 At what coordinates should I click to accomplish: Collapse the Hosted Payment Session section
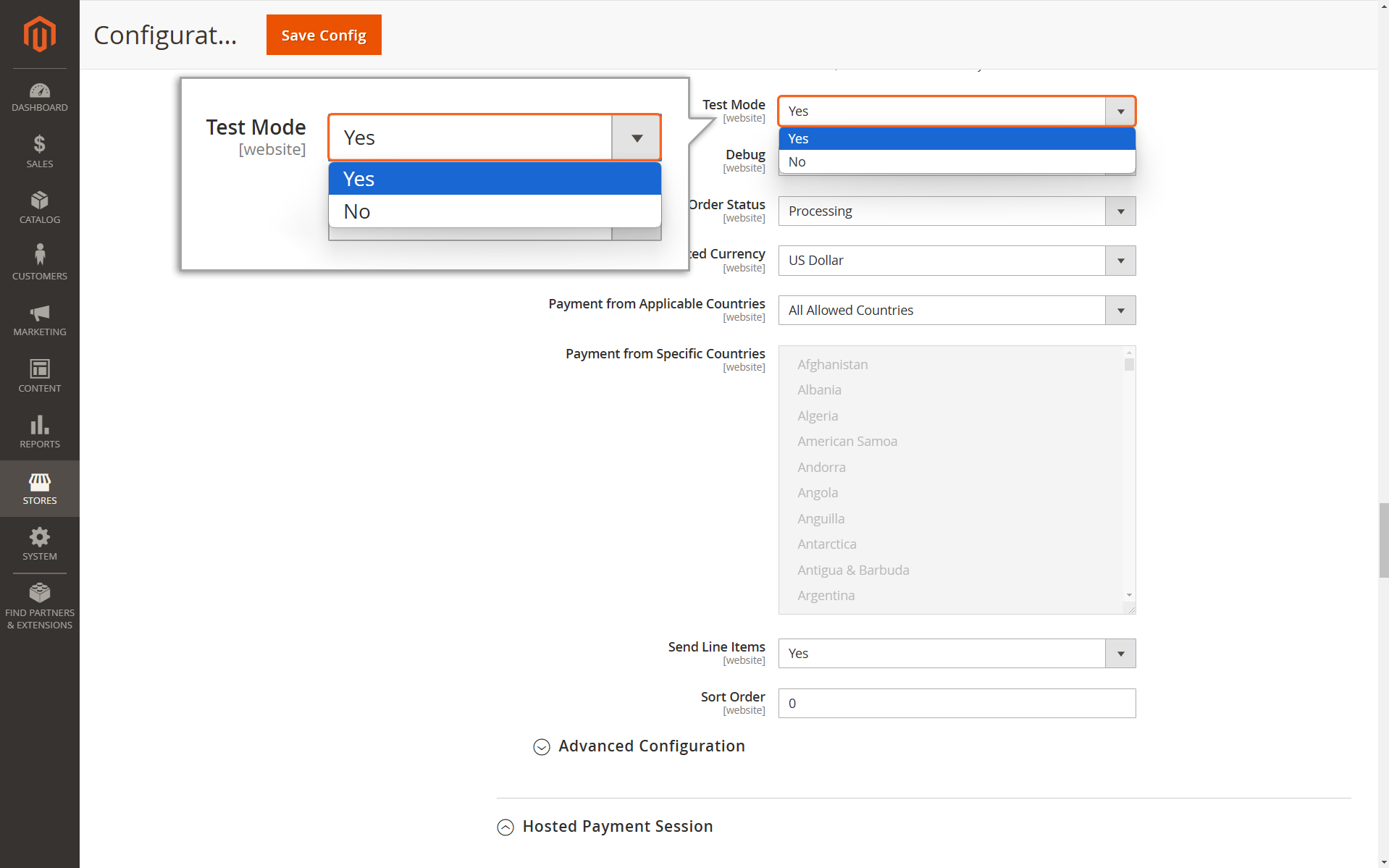pyautogui.click(x=605, y=827)
